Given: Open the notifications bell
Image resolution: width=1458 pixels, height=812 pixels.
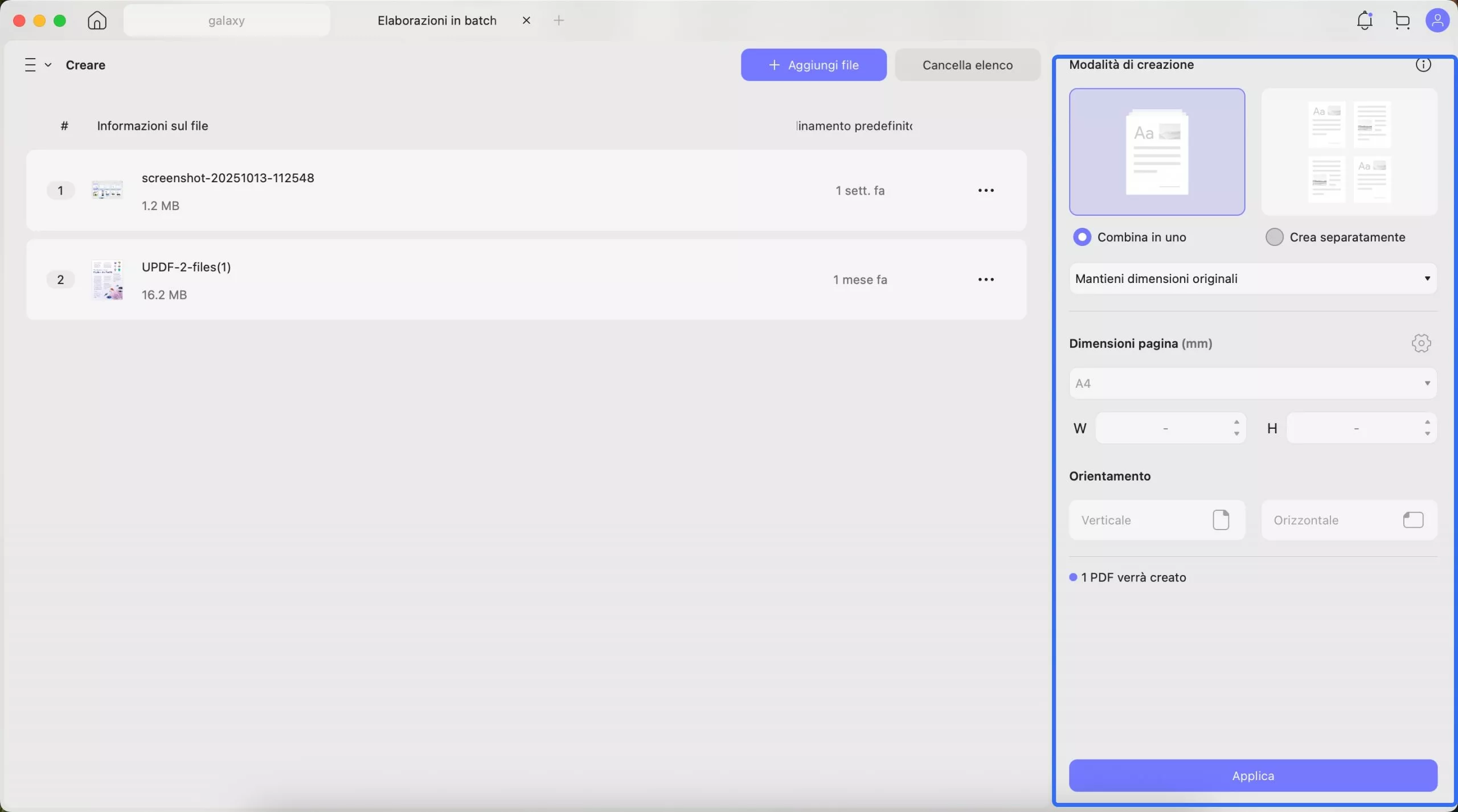Looking at the screenshot, I should (x=1365, y=20).
